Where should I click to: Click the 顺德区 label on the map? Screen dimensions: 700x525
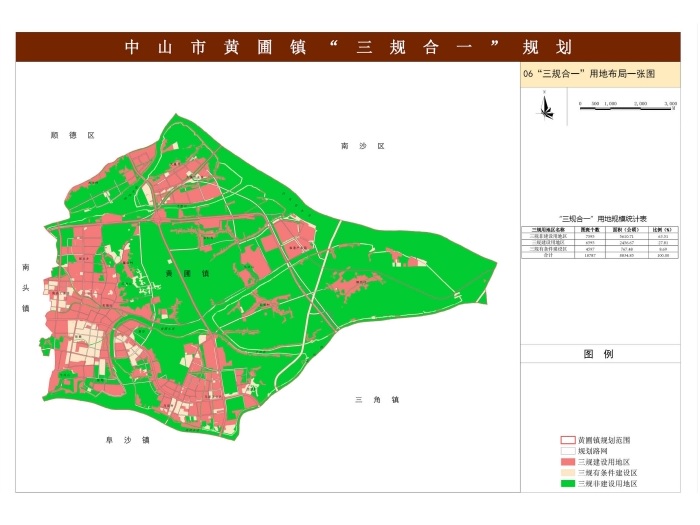pos(72,134)
